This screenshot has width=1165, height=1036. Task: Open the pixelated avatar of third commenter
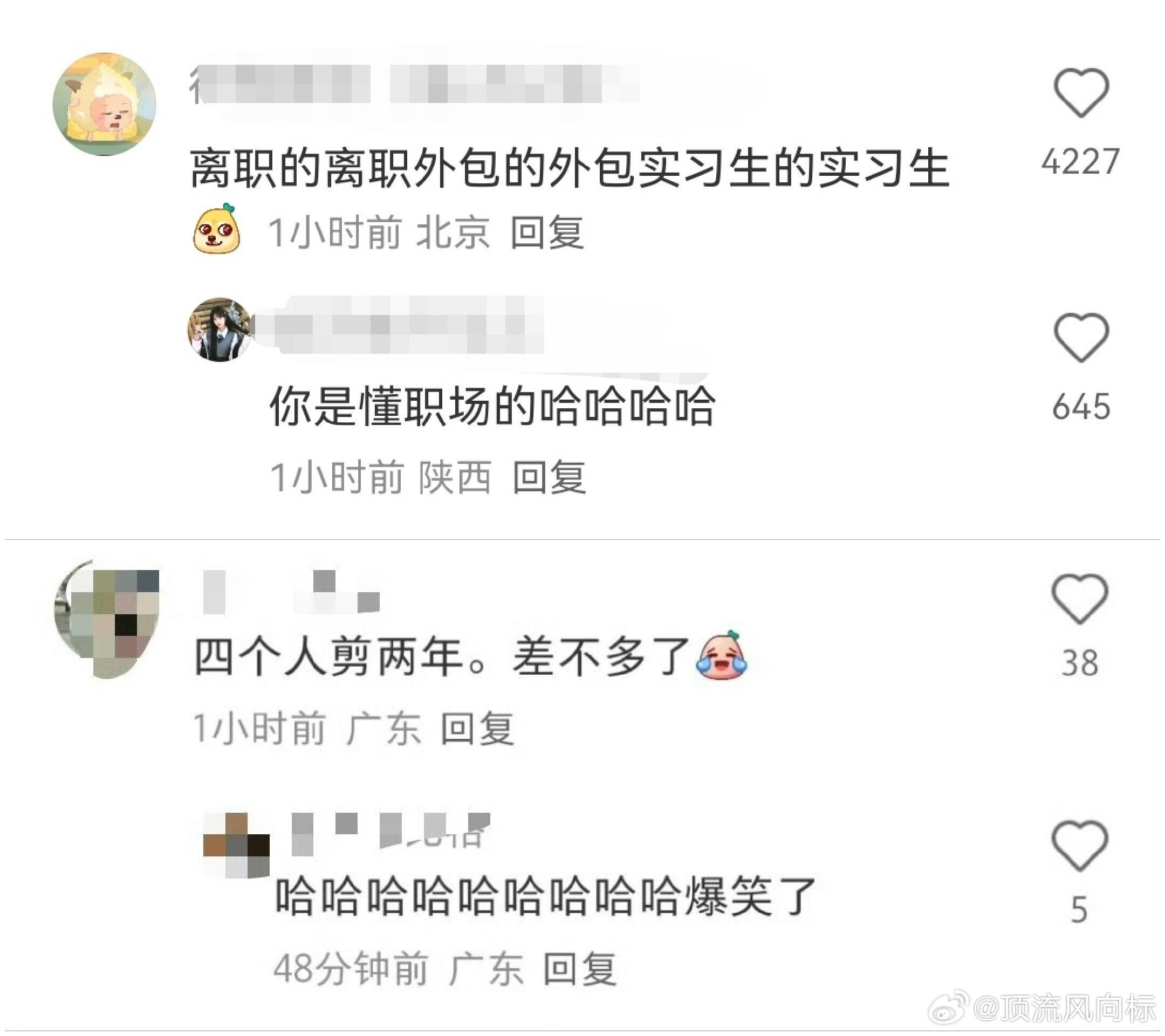tap(107, 619)
